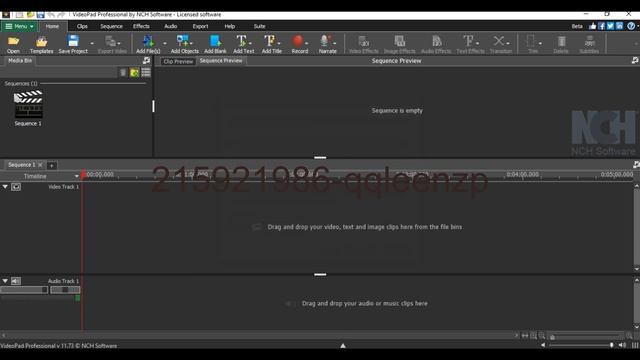Open Narrate dropdown arrow

(335, 43)
